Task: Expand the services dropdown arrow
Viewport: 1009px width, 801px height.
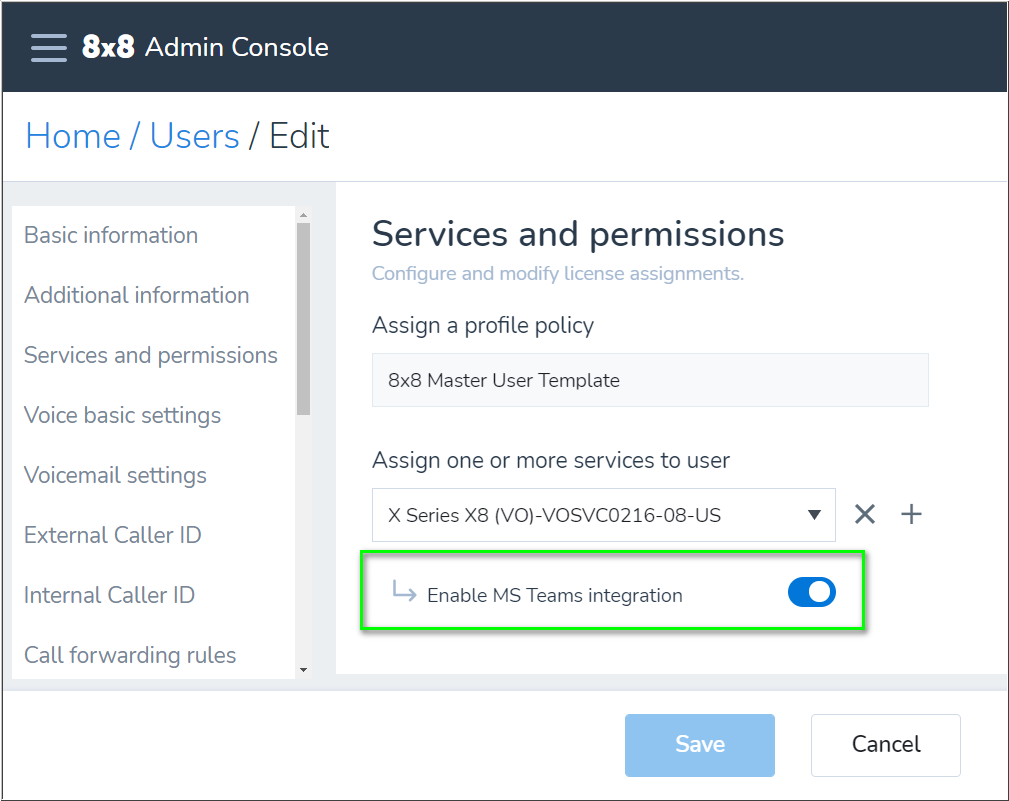Action: pos(814,515)
